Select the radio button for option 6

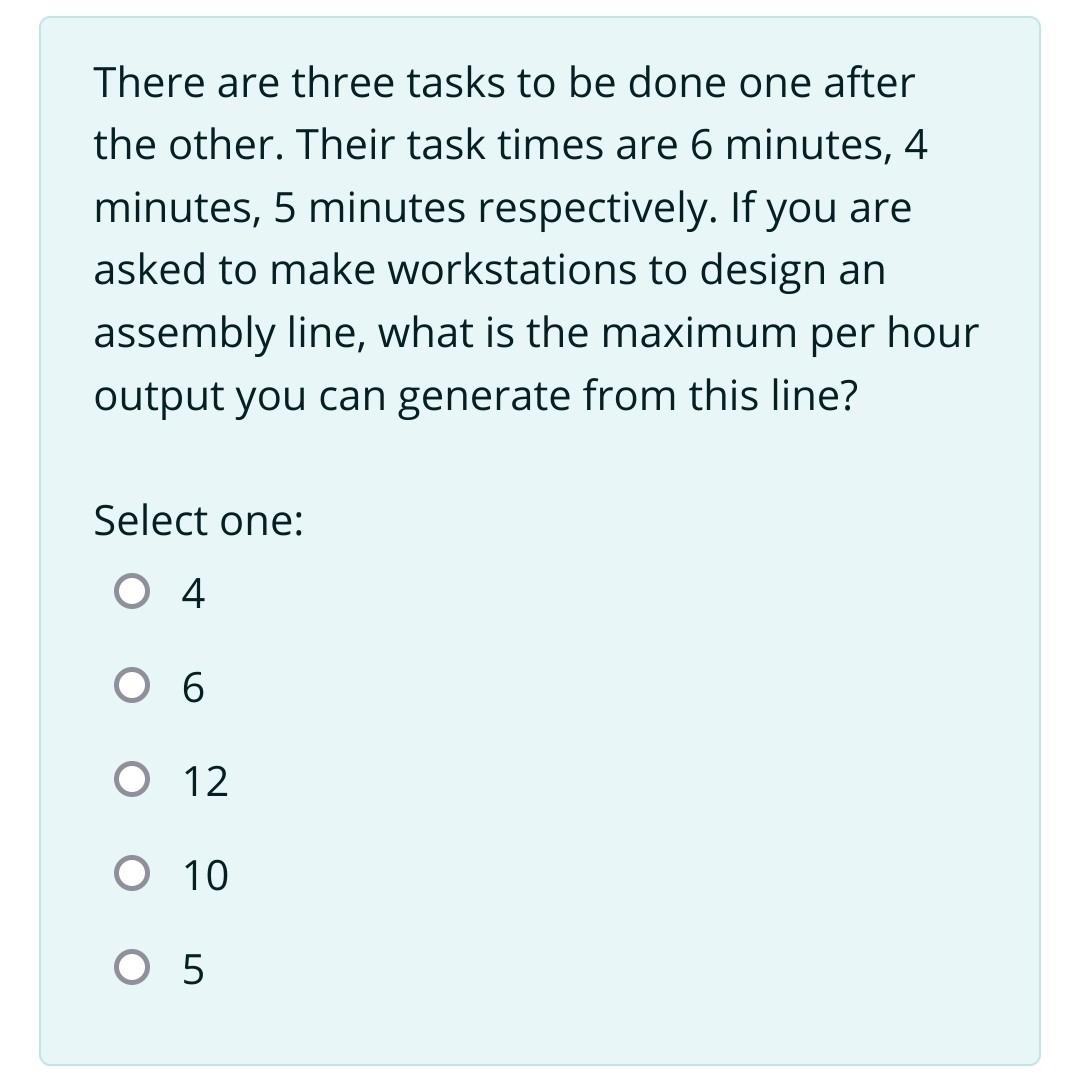tap(130, 687)
